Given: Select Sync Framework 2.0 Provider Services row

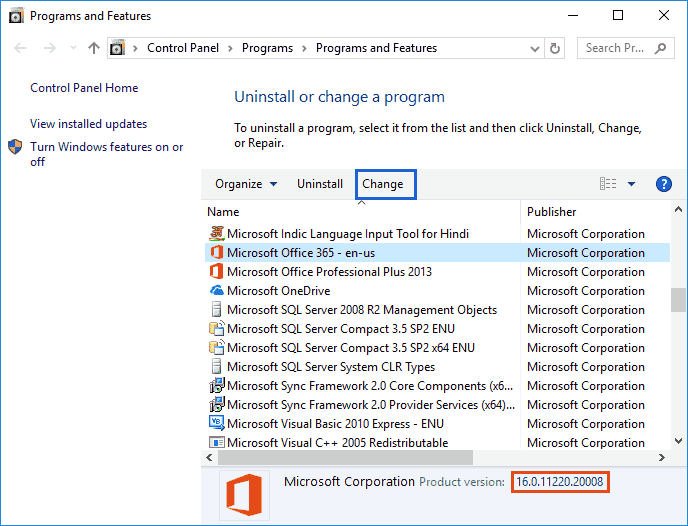Looking at the screenshot, I should coord(437,404).
